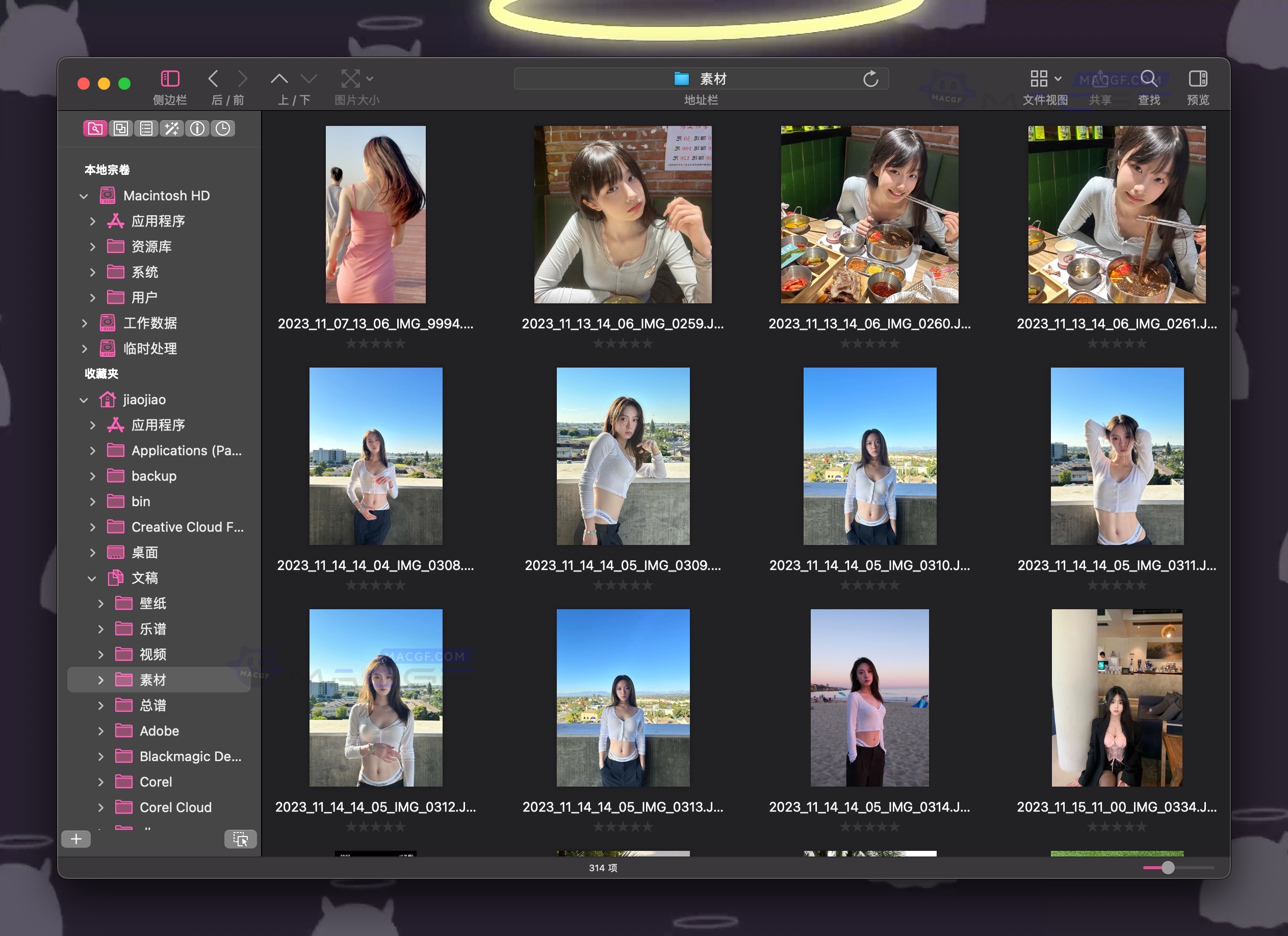
Task: Give a star rating to IMG_9994
Action: 375,343
